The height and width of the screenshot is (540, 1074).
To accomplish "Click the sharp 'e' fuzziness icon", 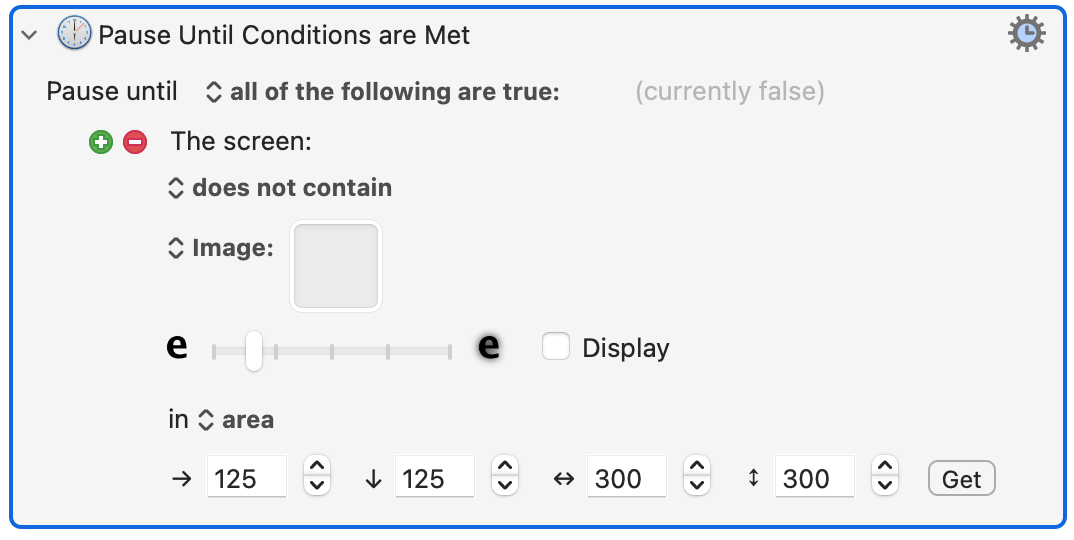I will [x=177, y=346].
